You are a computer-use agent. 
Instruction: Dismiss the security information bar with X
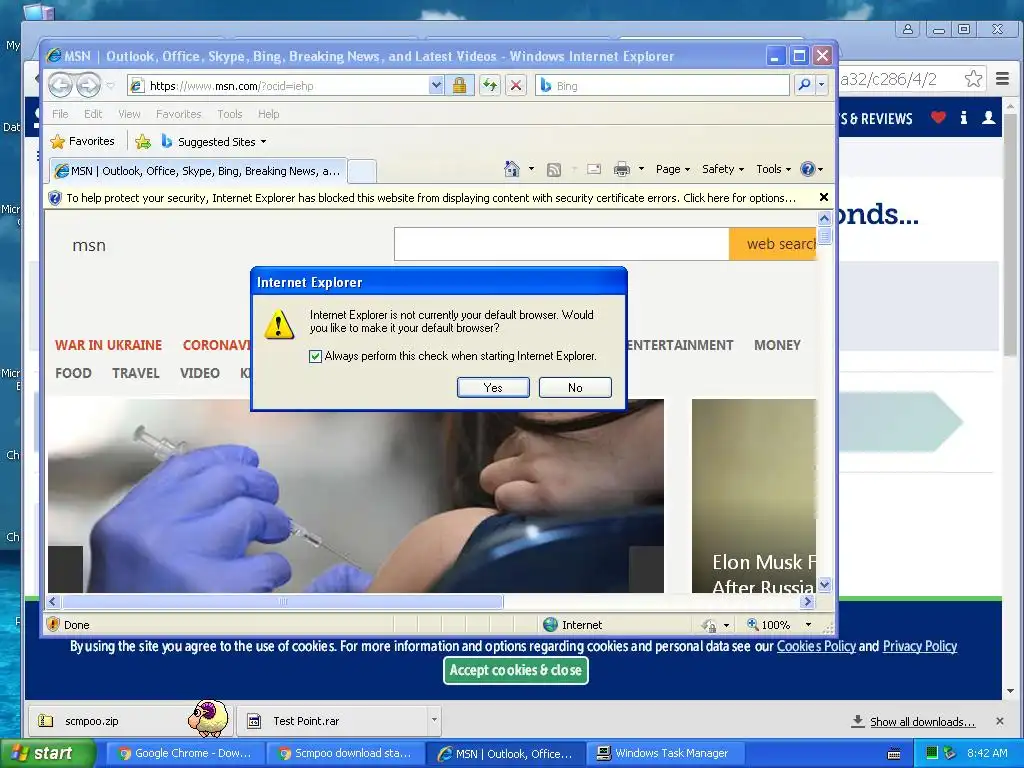coord(824,197)
